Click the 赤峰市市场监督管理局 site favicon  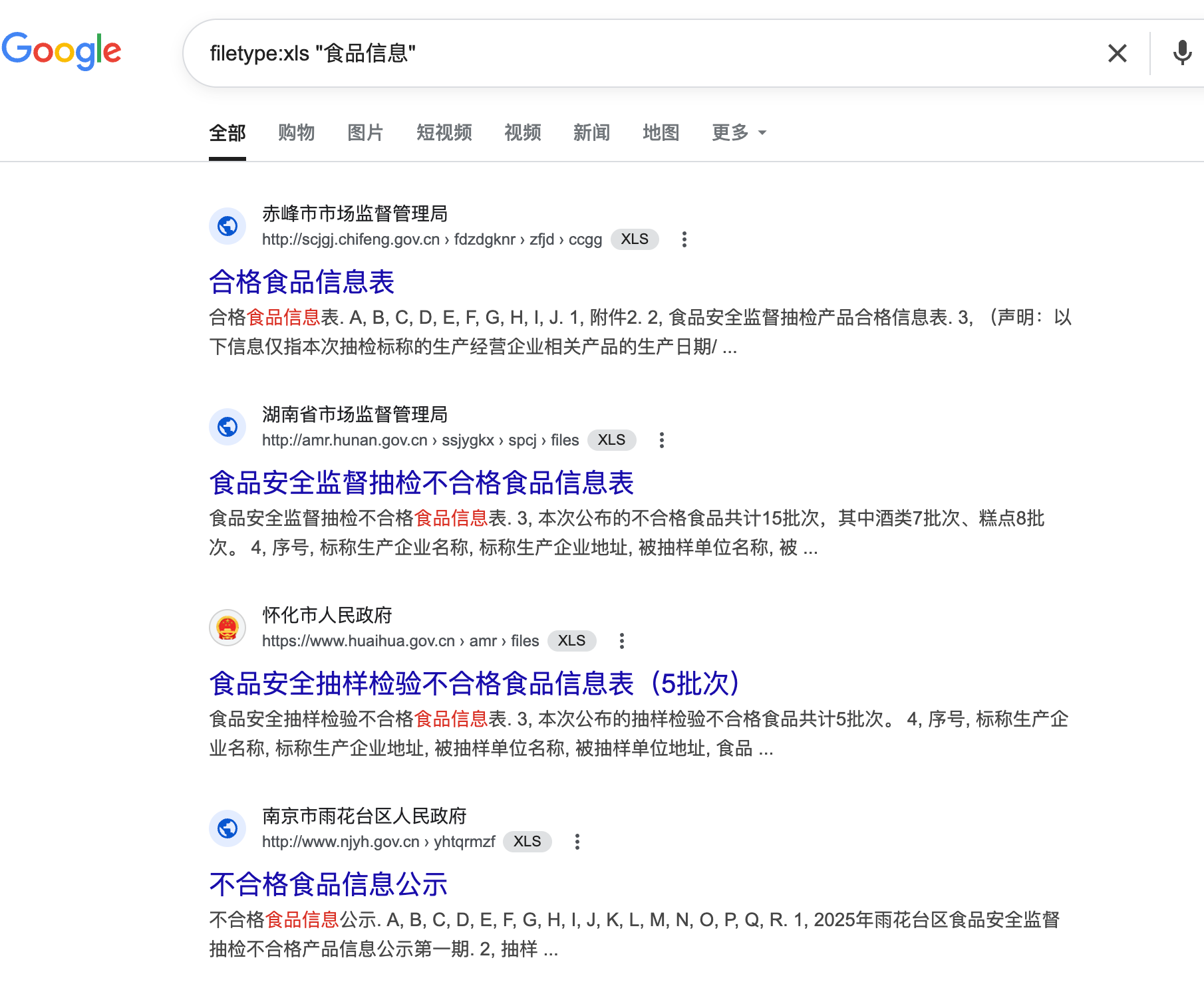(x=227, y=226)
